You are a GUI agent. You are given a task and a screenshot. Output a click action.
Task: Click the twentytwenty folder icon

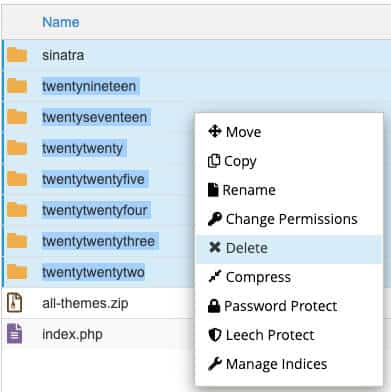(x=17, y=148)
